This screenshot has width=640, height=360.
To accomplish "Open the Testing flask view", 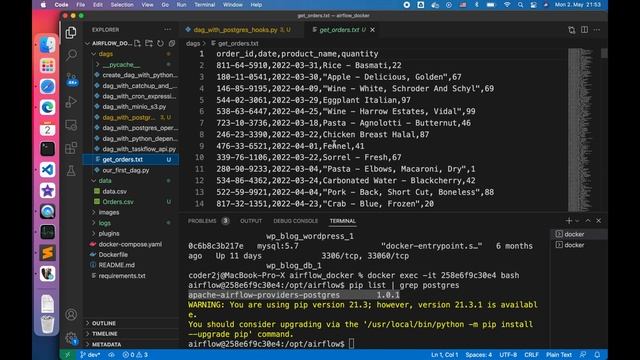I will tap(71, 171).
